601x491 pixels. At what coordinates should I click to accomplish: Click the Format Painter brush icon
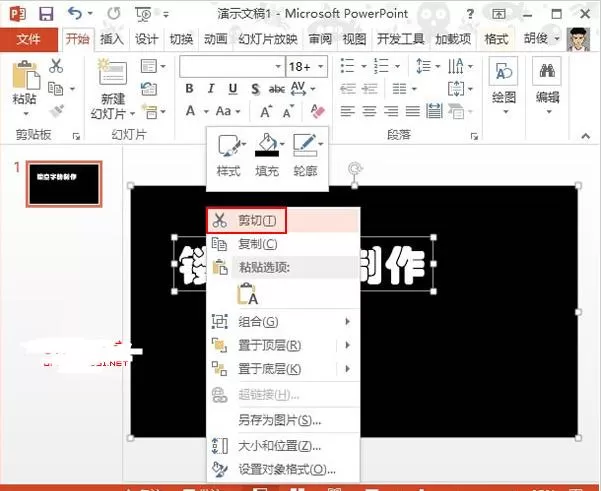[x=56, y=111]
